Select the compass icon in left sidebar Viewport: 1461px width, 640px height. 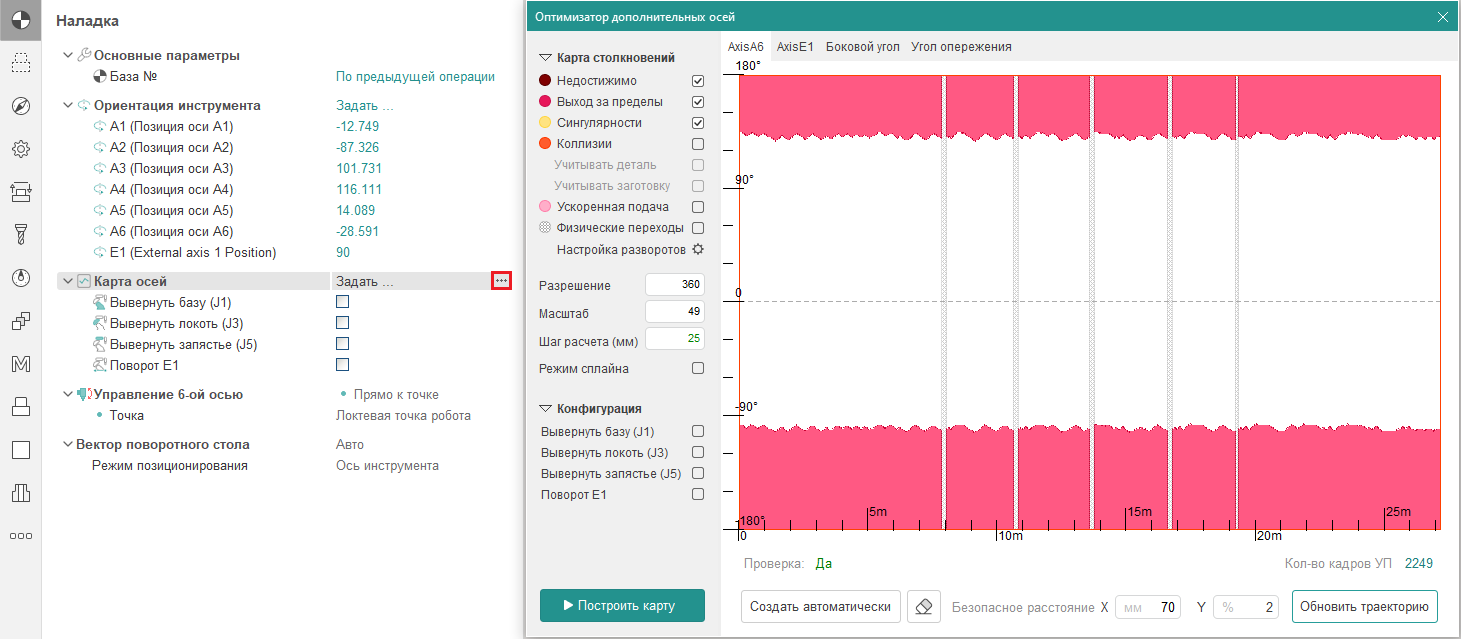click(20, 107)
